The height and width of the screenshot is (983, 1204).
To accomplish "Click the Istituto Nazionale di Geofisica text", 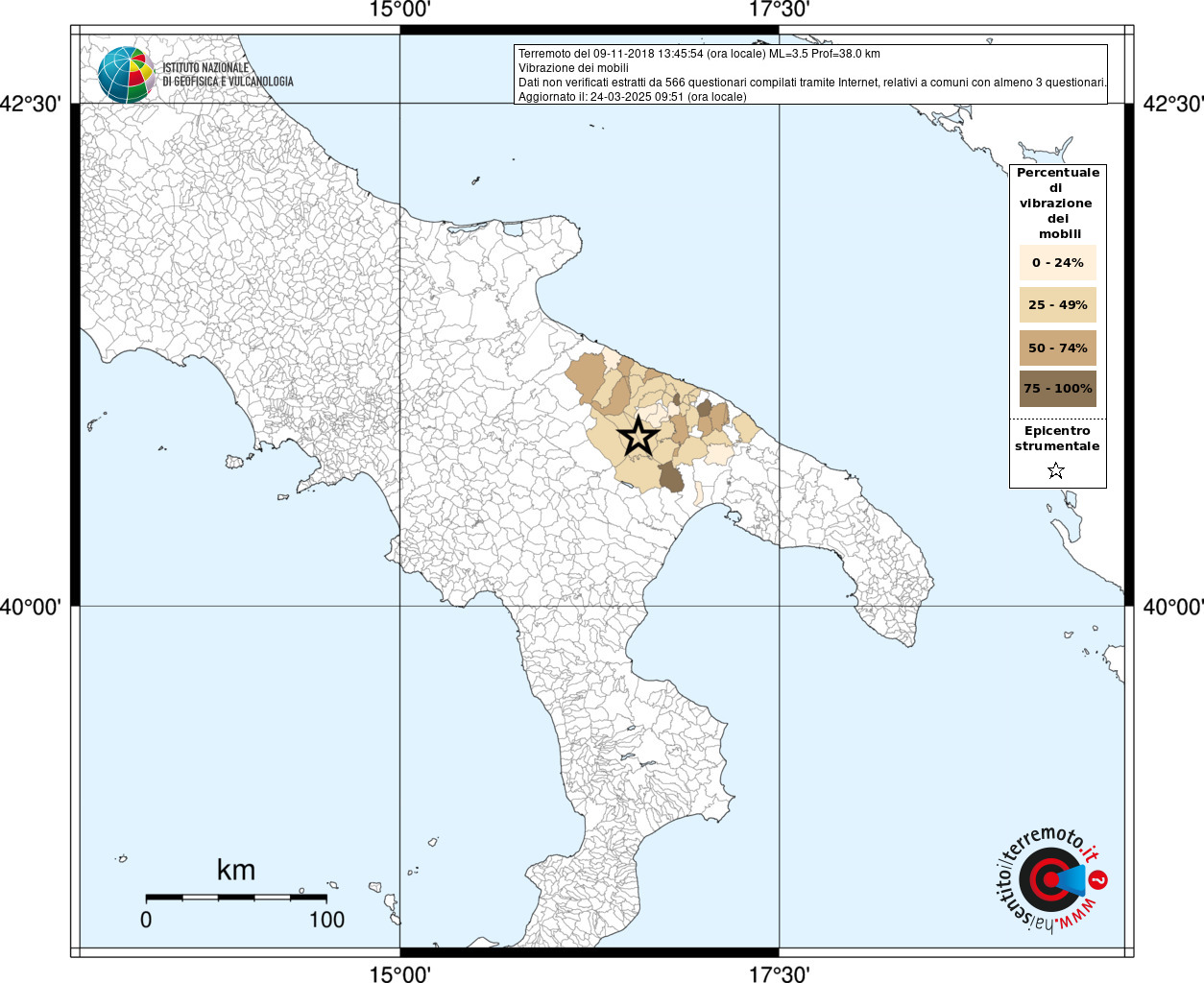I will click(228, 75).
